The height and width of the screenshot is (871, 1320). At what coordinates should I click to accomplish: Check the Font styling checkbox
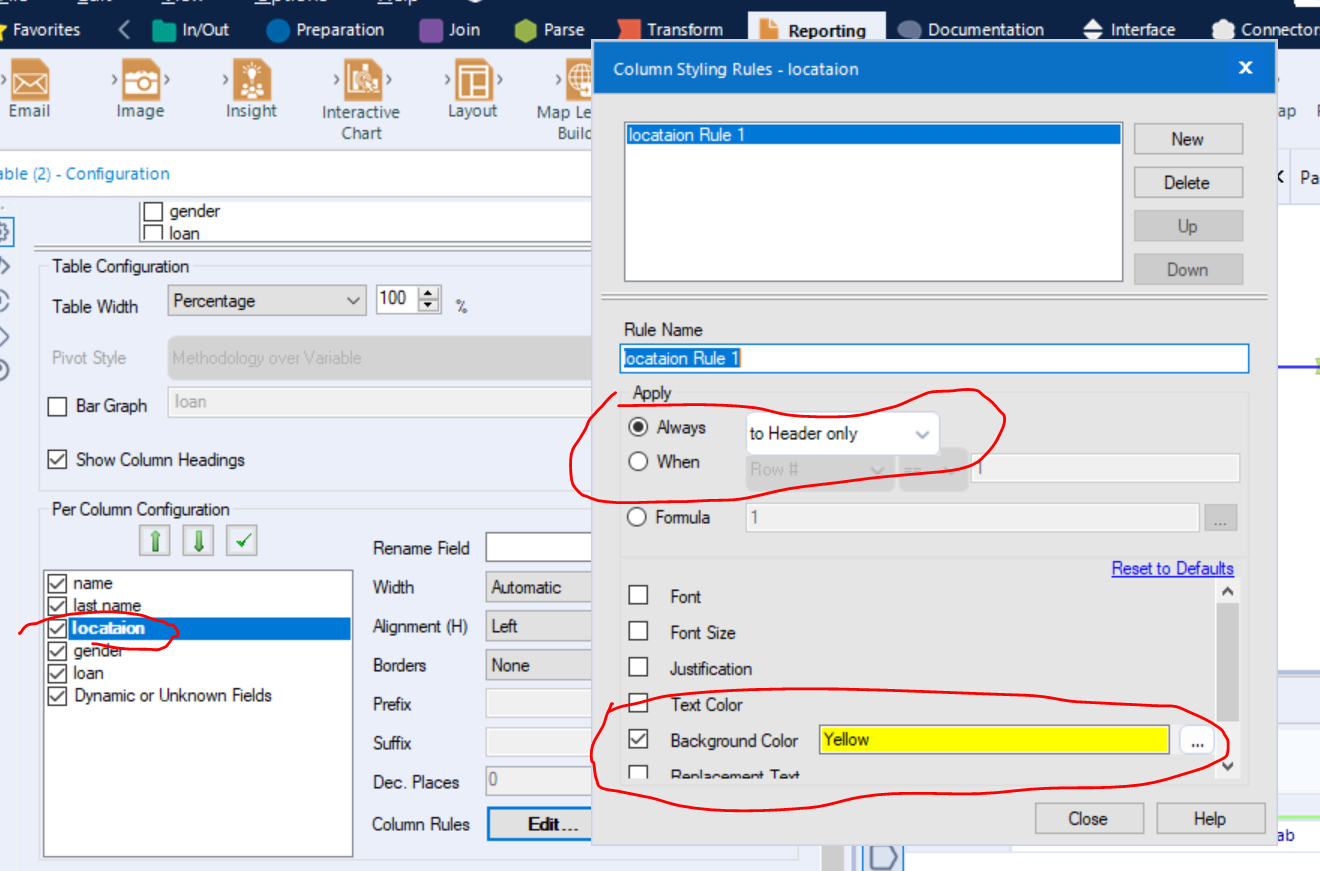pyautogui.click(x=638, y=596)
